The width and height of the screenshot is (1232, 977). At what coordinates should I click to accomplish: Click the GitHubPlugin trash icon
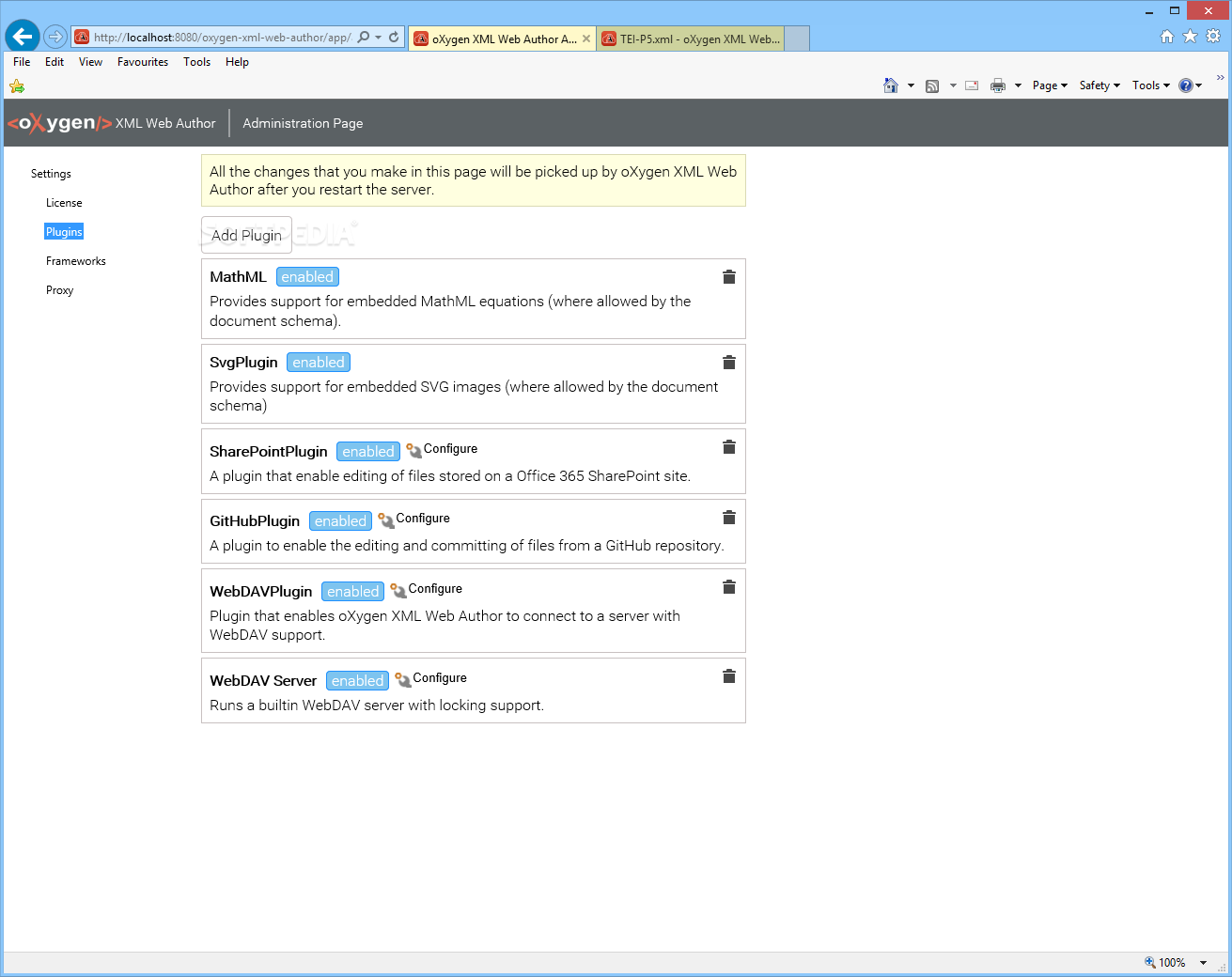tap(728, 518)
